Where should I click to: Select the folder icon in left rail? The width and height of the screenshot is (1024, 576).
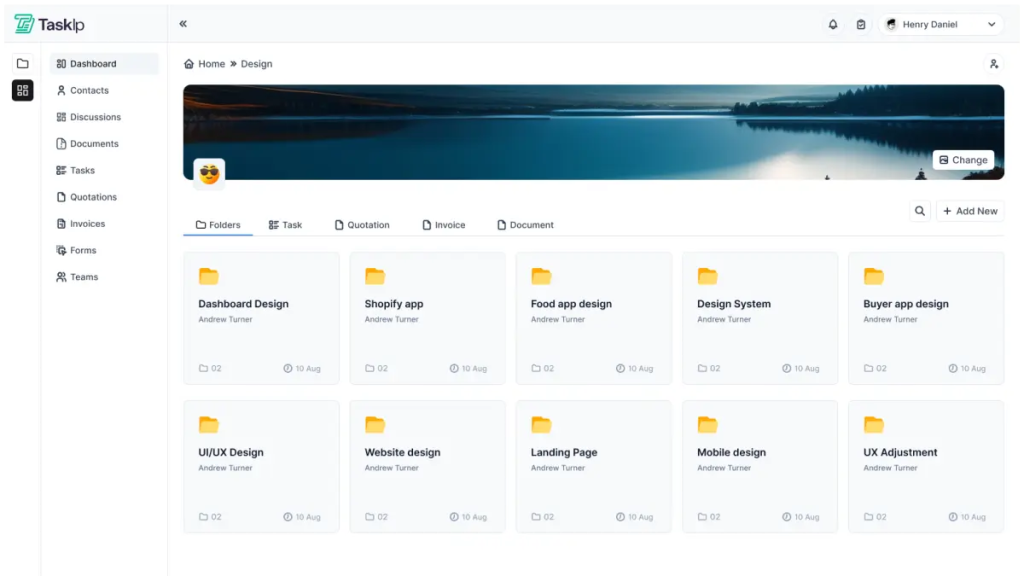coord(23,64)
